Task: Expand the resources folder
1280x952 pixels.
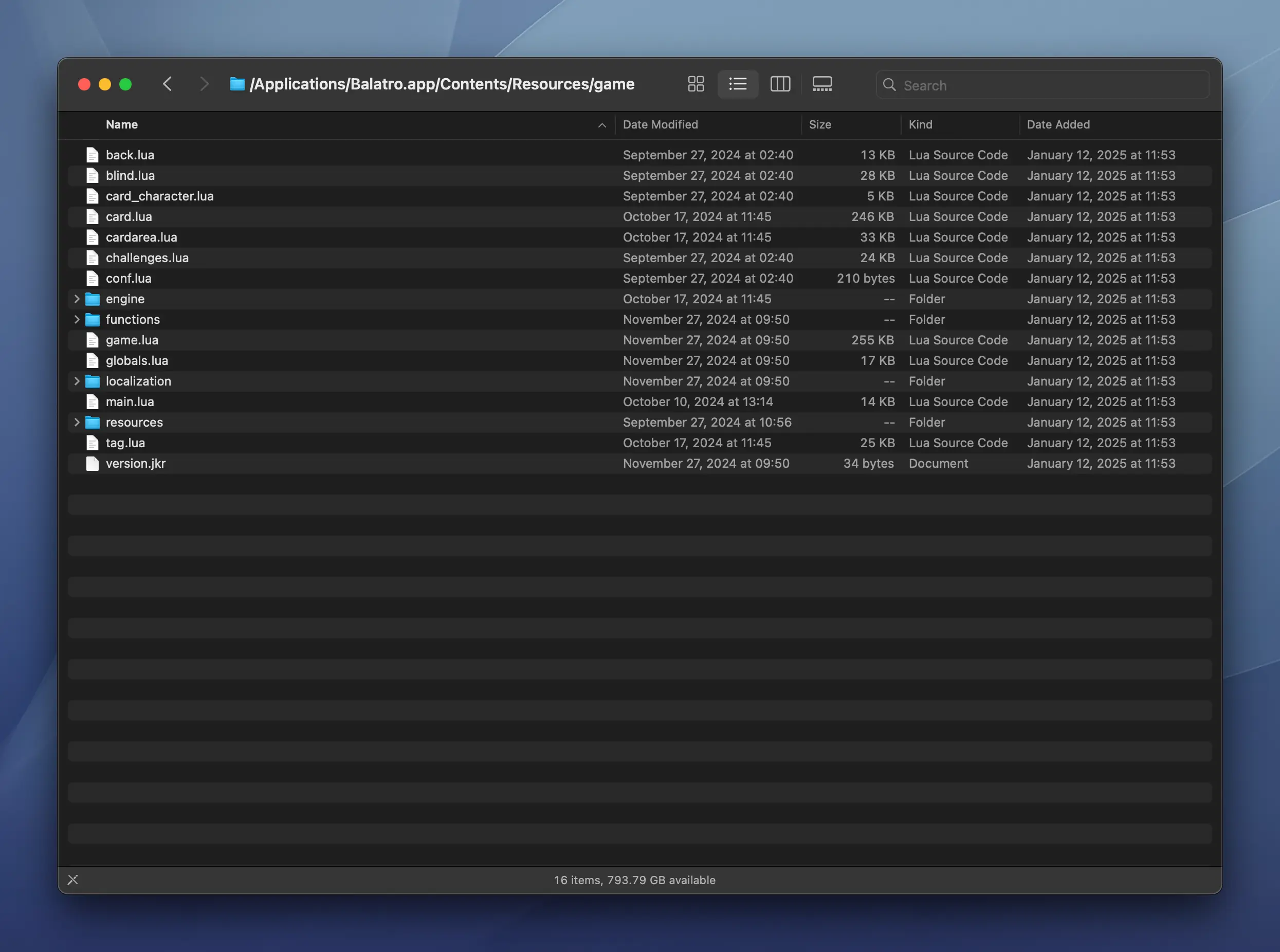Action: coord(77,423)
